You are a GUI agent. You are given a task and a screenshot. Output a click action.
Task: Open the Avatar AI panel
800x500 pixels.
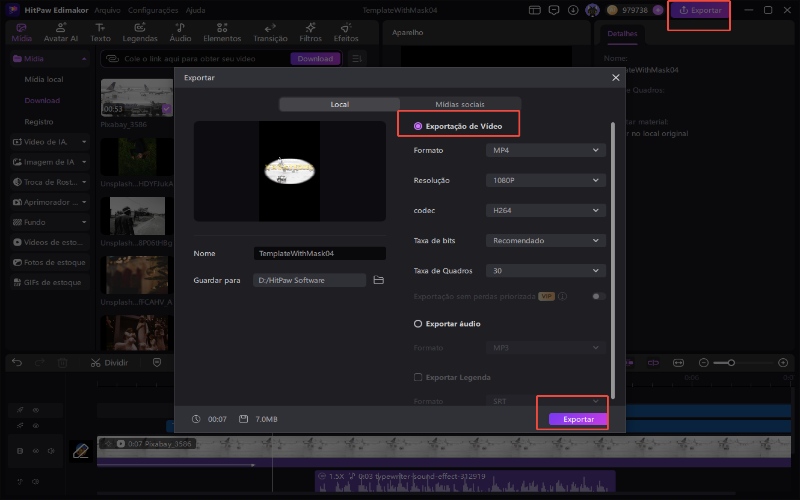click(60, 32)
